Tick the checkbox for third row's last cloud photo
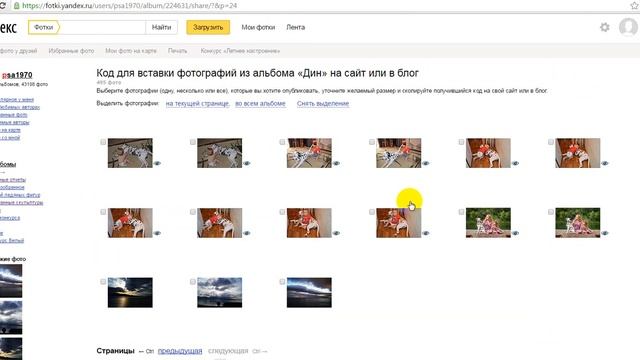The height and width of the screenshot is (360, 640). coord(282,282)
